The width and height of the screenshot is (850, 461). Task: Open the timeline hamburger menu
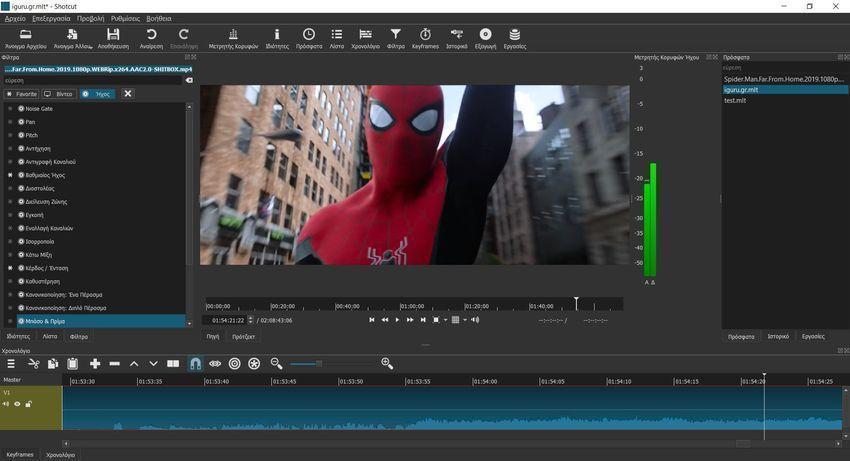click(x=11, y=364)
